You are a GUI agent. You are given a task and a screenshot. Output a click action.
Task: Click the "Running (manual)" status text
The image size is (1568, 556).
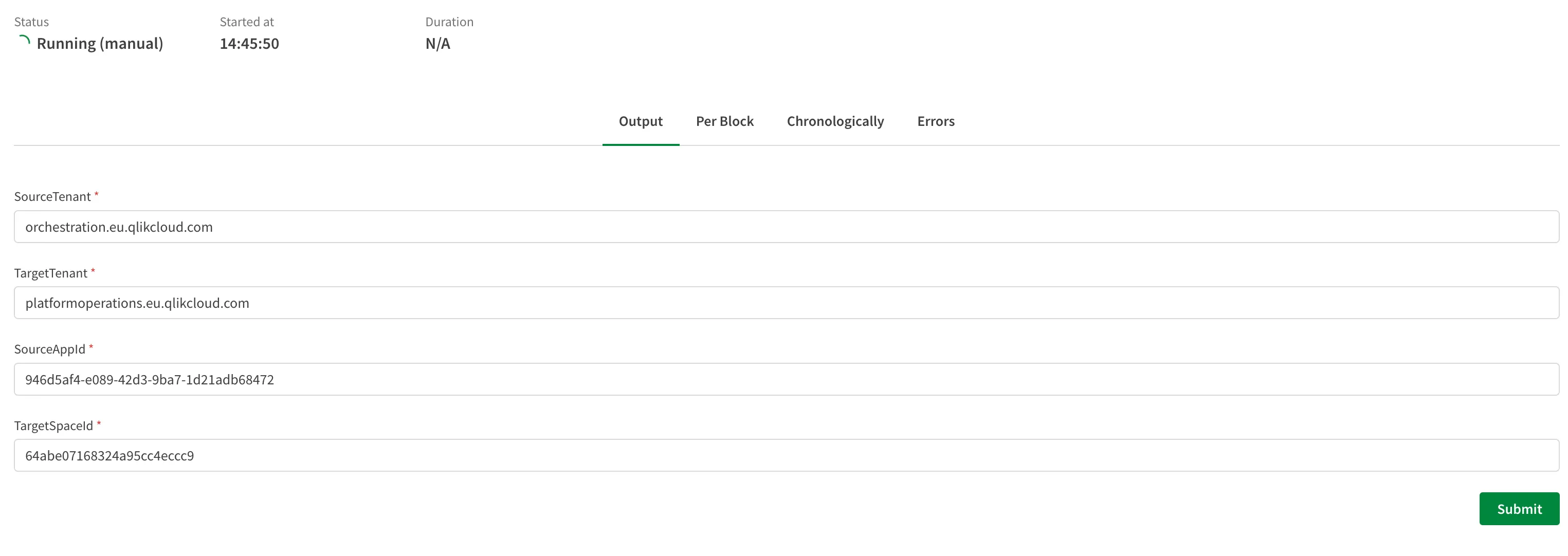[100, 44]
